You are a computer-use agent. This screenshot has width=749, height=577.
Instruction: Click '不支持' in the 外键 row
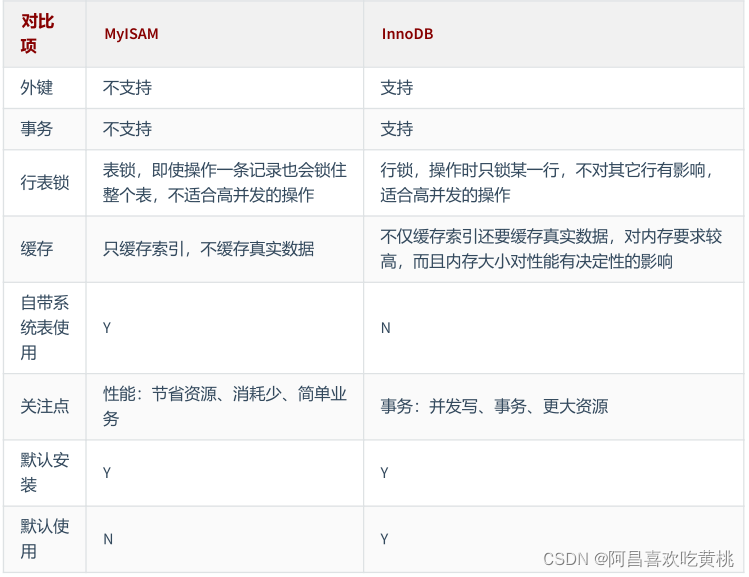[x=127, y=88]
